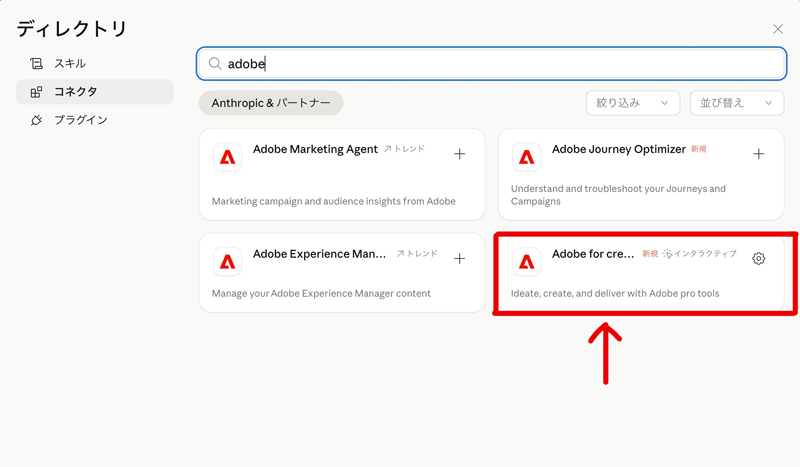This screenshot has width=800, height=467.
Task: Click the plugin icon in the sidebar
Action: click(x=36, y=120)
